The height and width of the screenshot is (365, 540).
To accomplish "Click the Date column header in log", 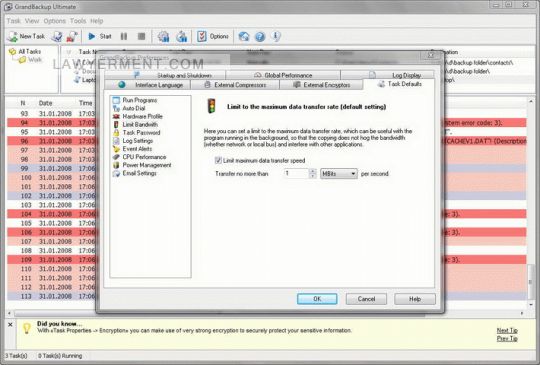I will (45, 103).
